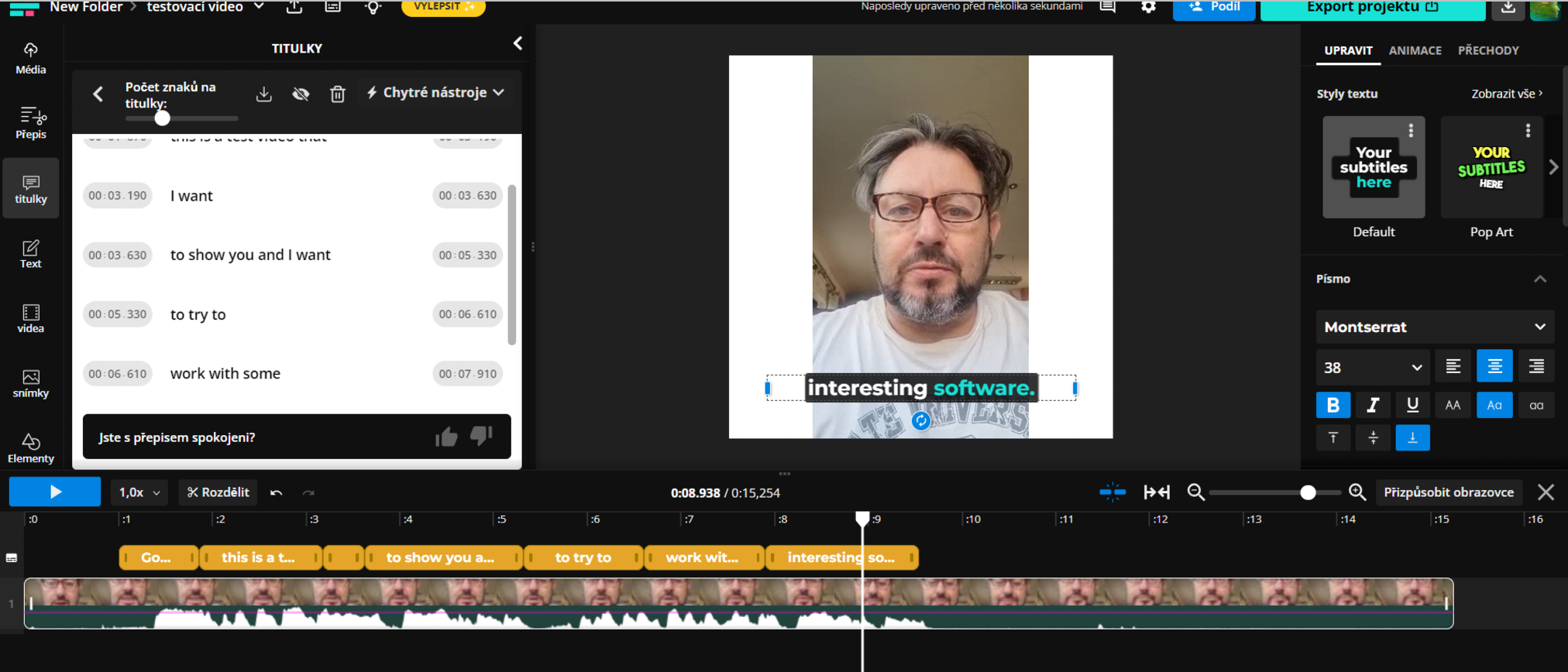Undo the last action
Image resolution: width=1568 pixels, height=672 pixels.
[276, 492]
